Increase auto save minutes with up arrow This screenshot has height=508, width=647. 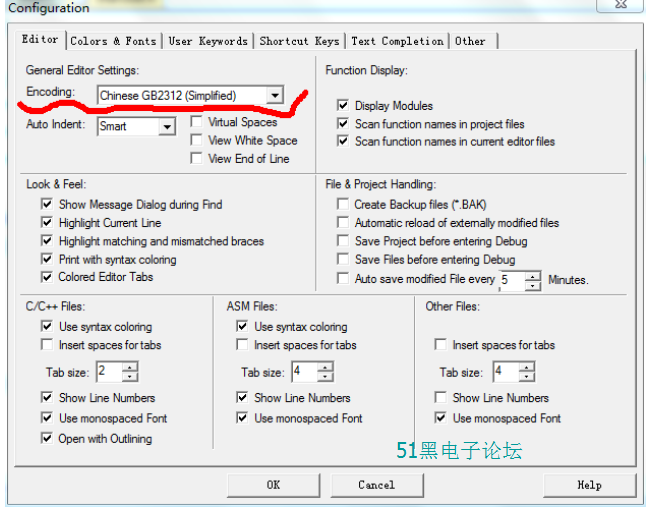(533, 276)
